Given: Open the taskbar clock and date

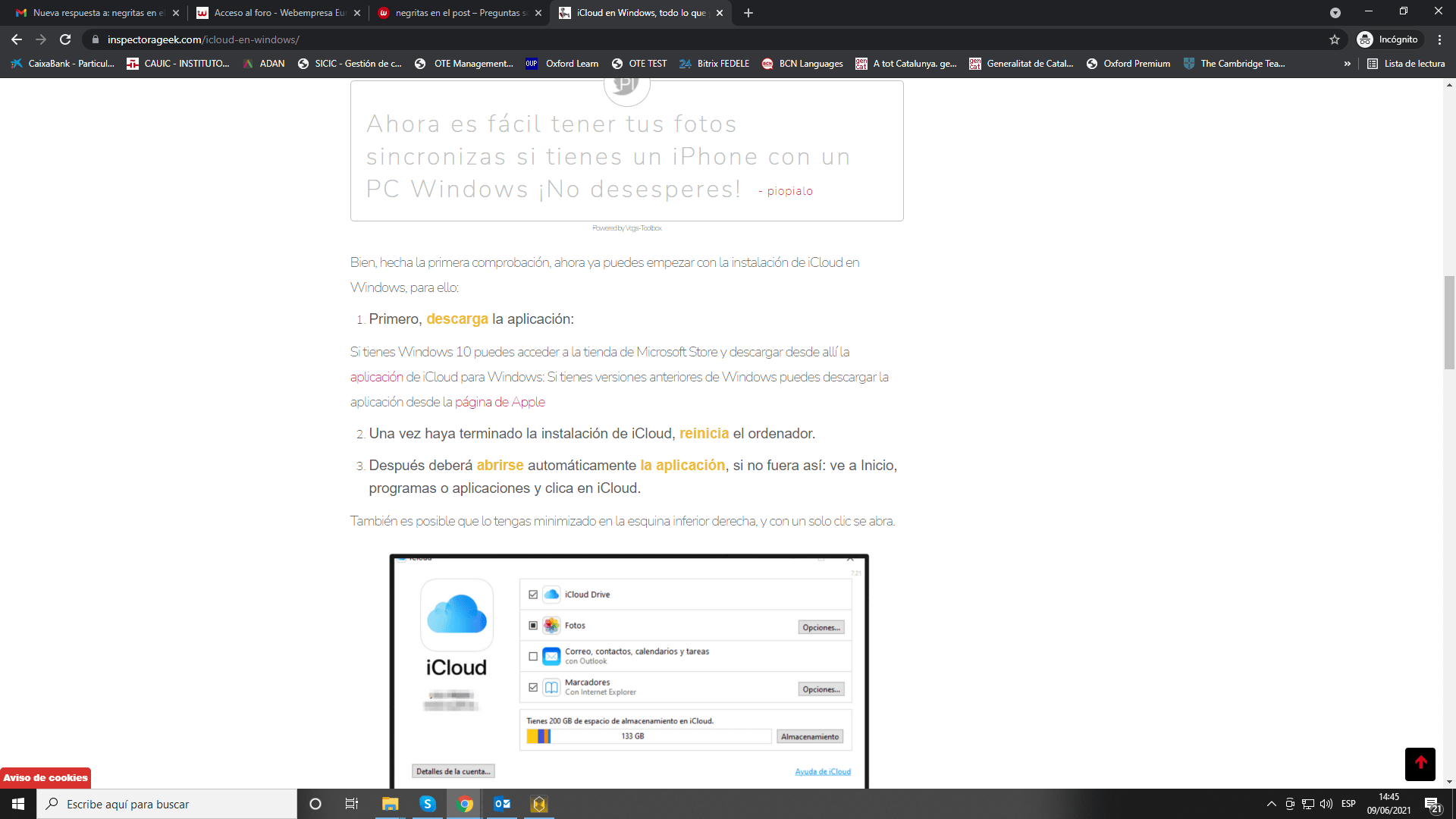Looking at the screenshot, I should click(x=1389, y=804).
